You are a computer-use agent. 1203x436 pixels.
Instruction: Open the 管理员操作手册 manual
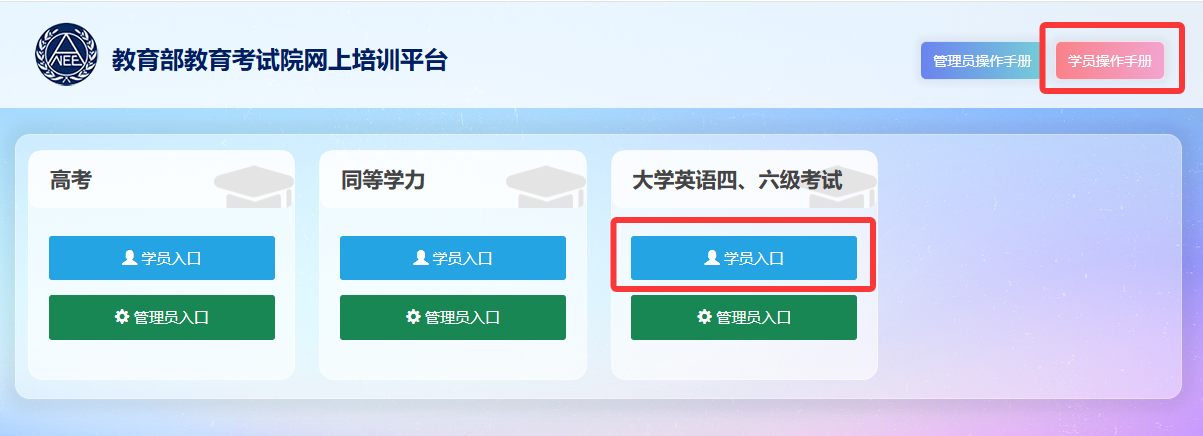click(982, 61)
